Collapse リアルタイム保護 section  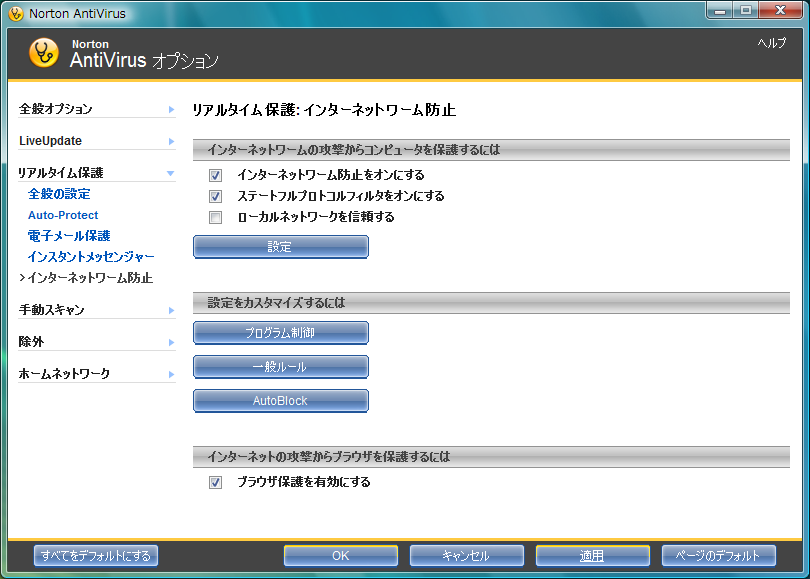[x=171, y=173]
